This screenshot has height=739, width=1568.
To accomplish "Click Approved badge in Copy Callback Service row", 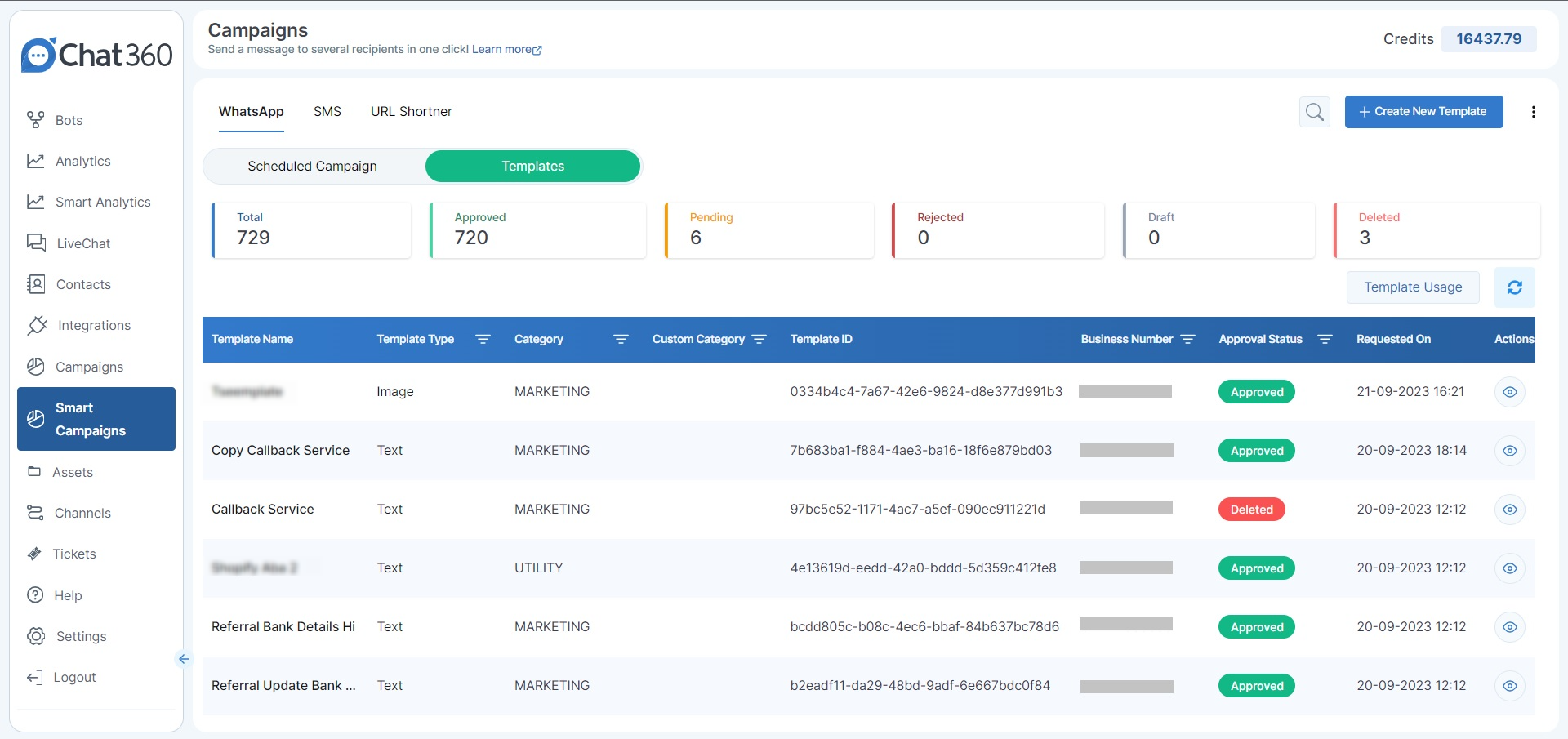I will 1257,451.
